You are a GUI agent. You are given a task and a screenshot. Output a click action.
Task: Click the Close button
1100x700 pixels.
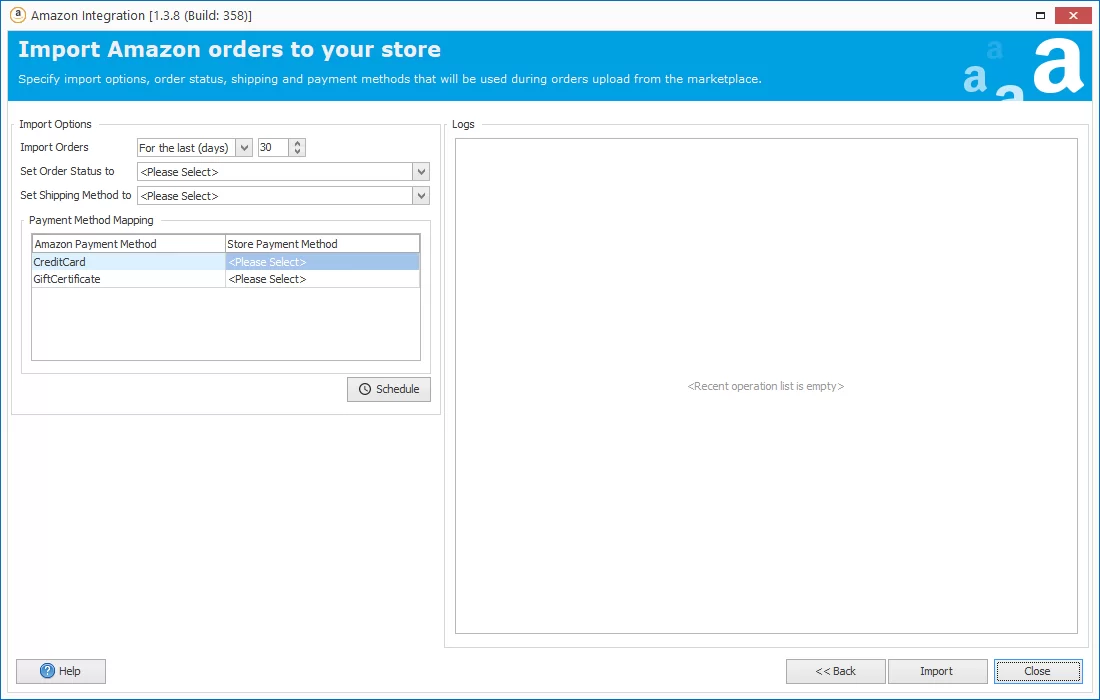click(1038, 671)
